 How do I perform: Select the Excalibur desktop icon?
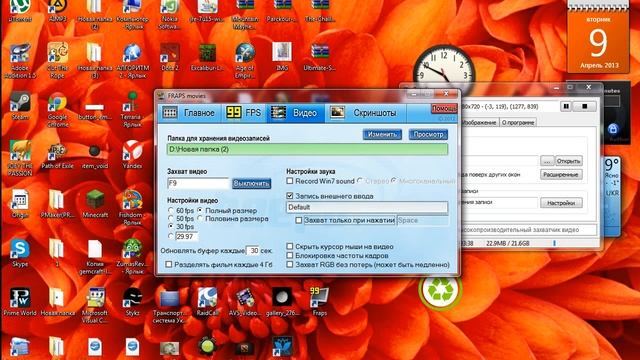point(207,57)
